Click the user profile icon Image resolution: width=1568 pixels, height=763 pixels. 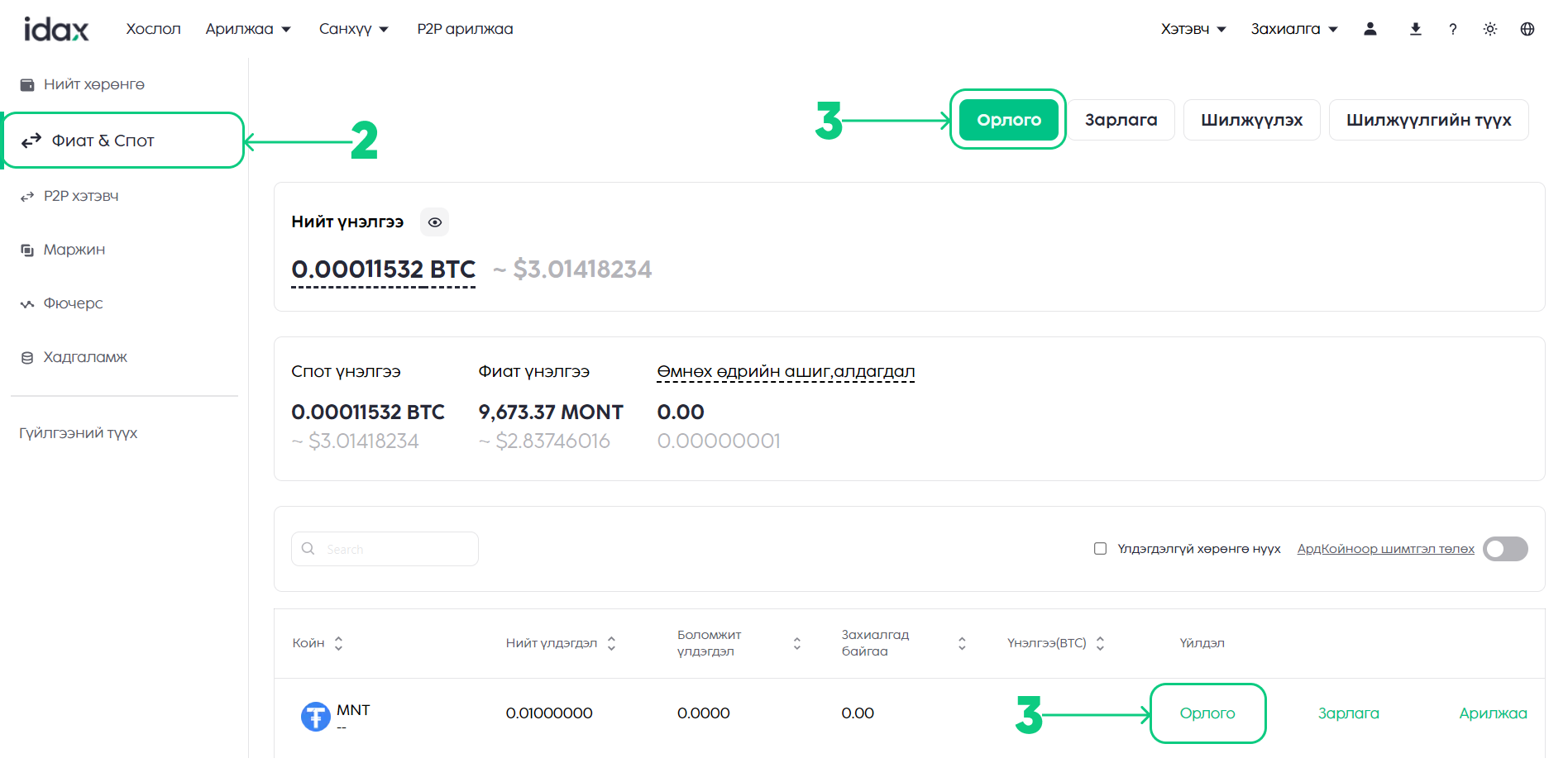tap(1370, 29)
